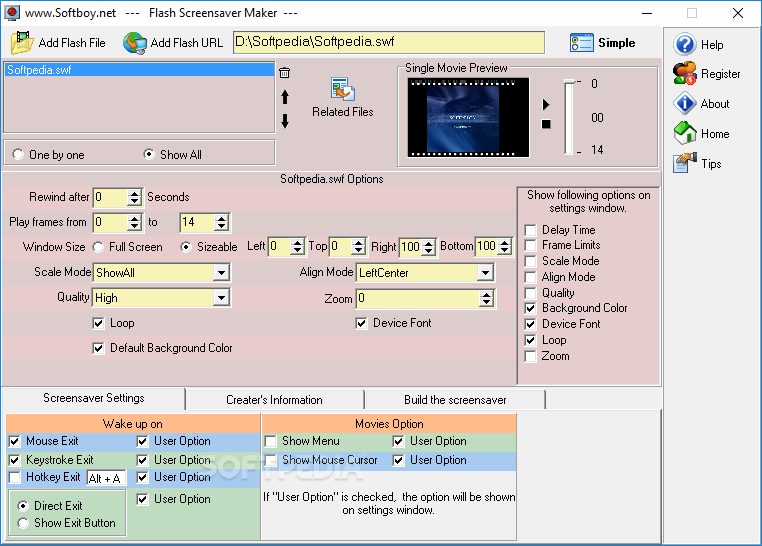The height and width of the screenshot is (546, 762).
Task: Click the Rewind after seconds stepper
Action: pos(135,197)
